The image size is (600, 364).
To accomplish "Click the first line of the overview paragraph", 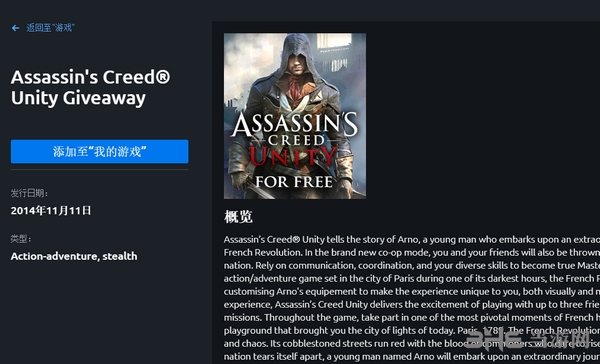I will (x=412, y=240).
